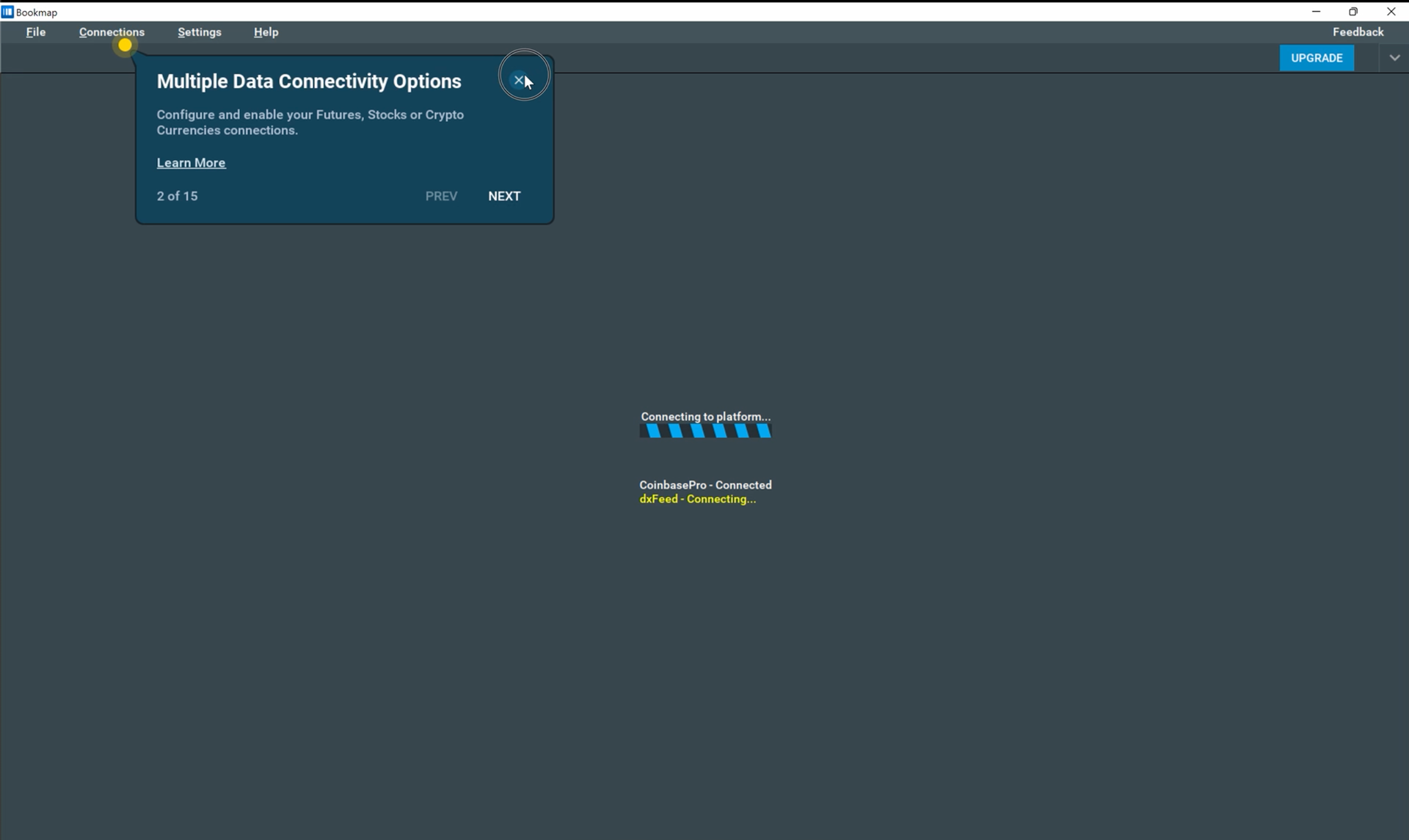Restore down the Bookmap window
The width and height of the screenshot is (1409, 840).
(x=1353, y=12)
